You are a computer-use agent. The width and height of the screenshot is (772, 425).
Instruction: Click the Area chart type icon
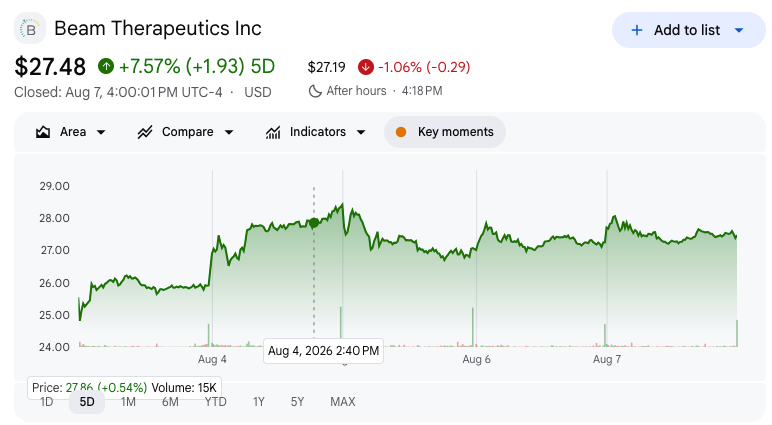pos(43,132)
